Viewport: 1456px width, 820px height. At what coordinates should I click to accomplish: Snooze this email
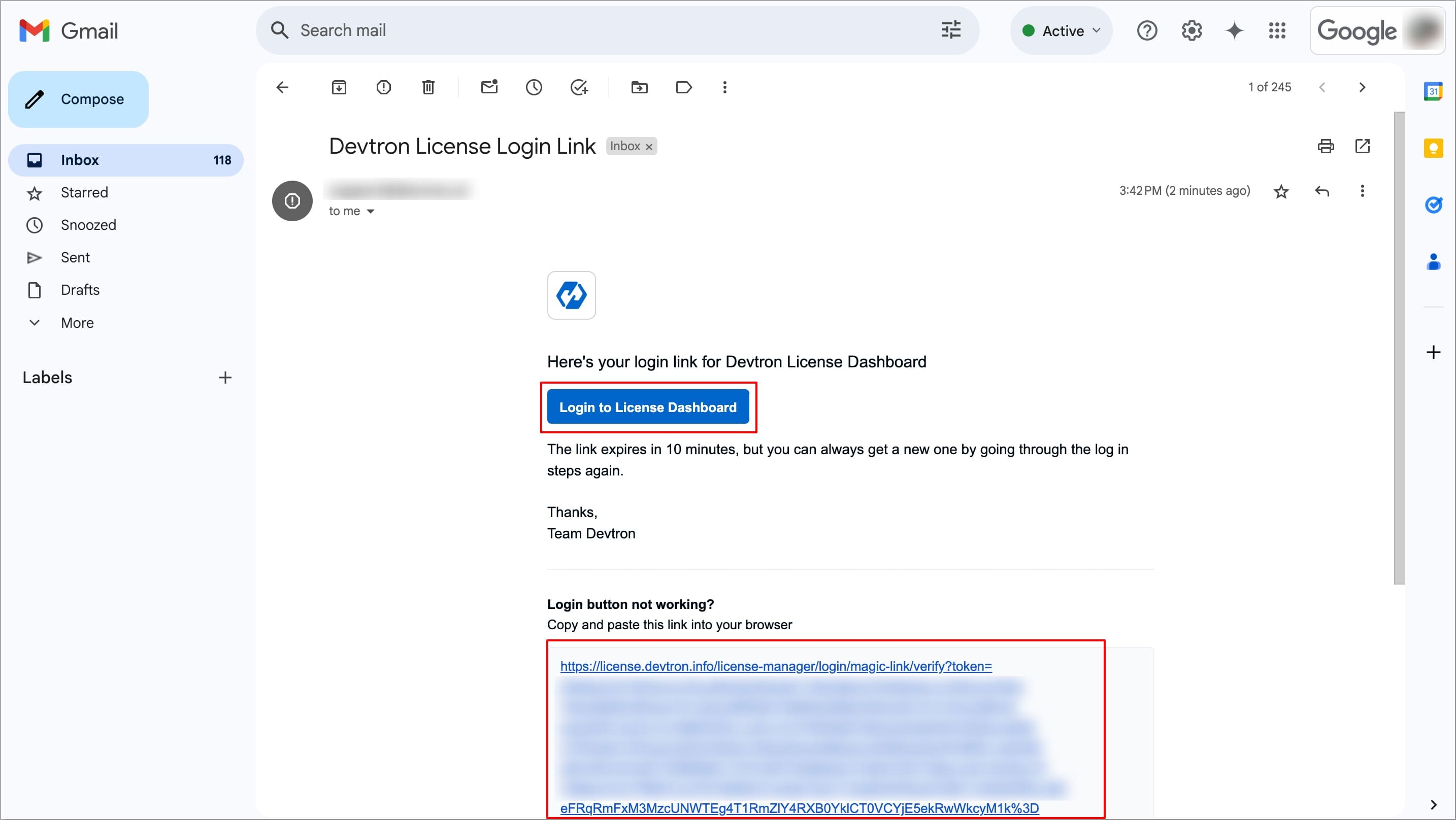[534, 87]
